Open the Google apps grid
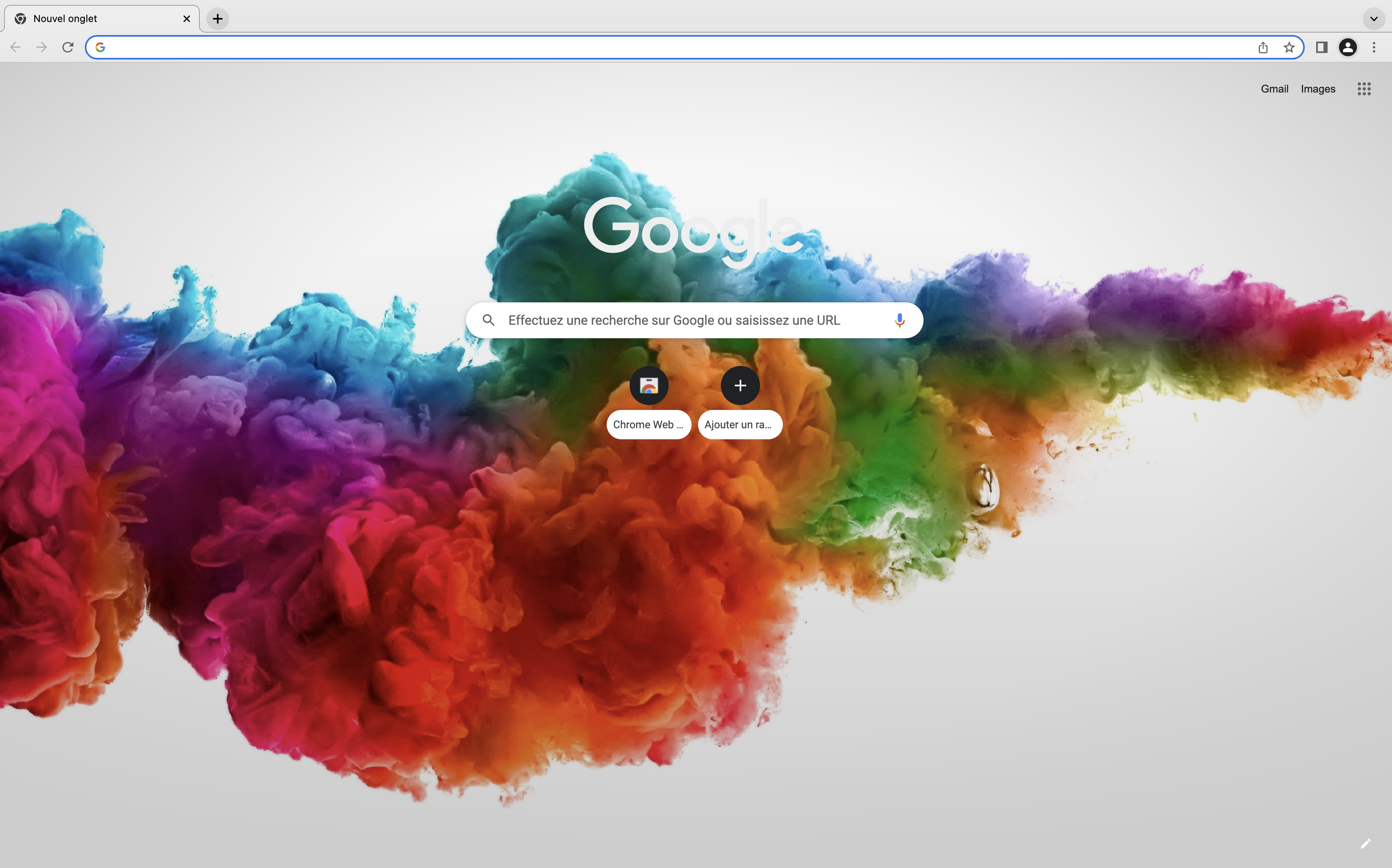Image resolution: width=1392 pixels, height=868 pixels. pos(1364,89)
